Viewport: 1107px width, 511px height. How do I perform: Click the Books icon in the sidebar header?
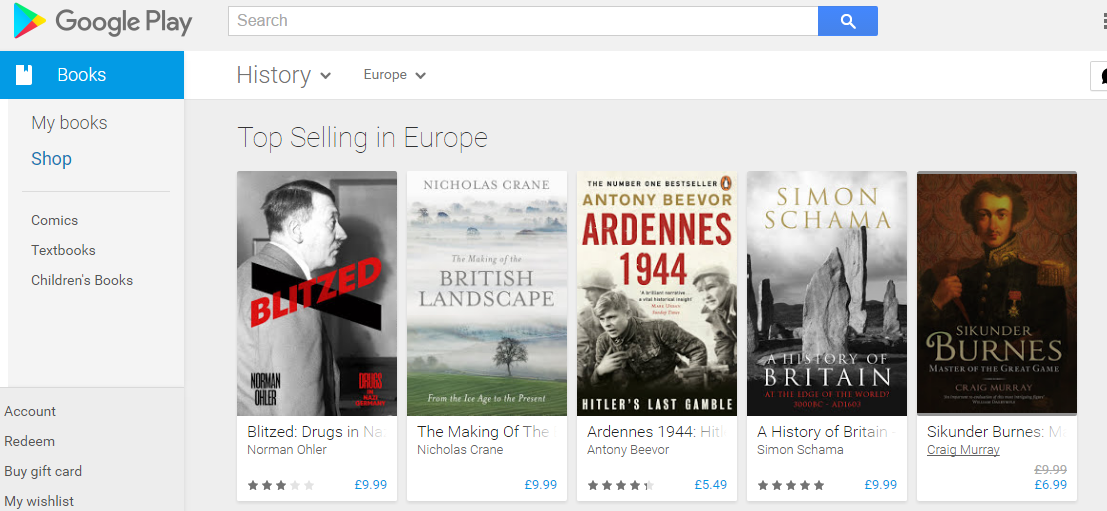click(24, 75)
